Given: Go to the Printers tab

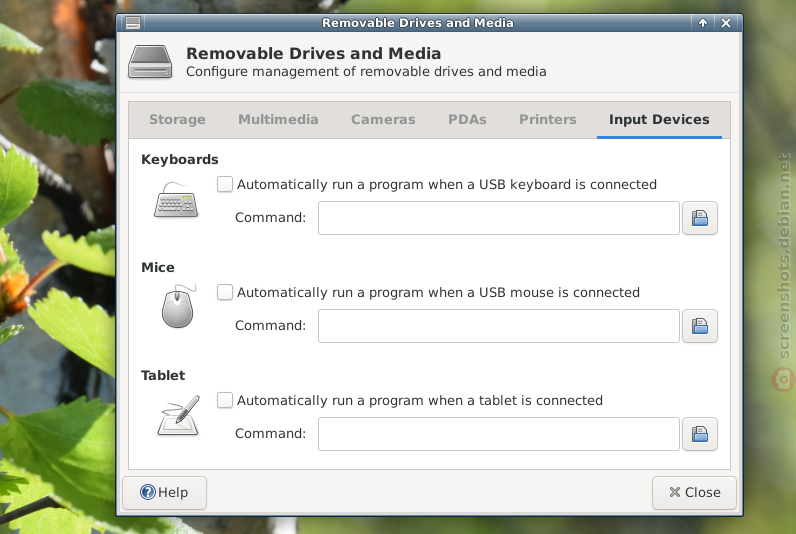Looking at the screenshot, I should 548,120.
